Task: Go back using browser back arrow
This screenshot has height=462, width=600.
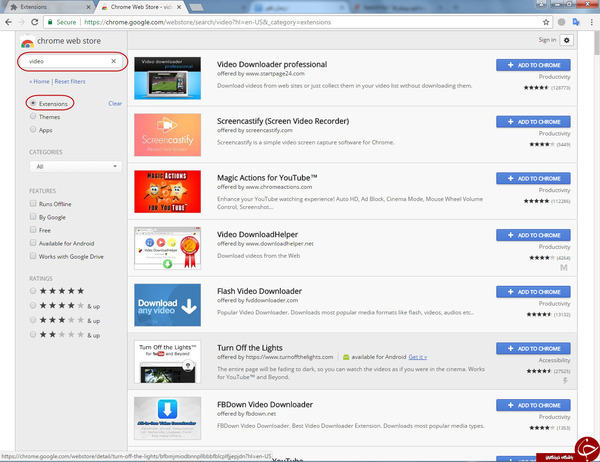Action: point(8,22)
